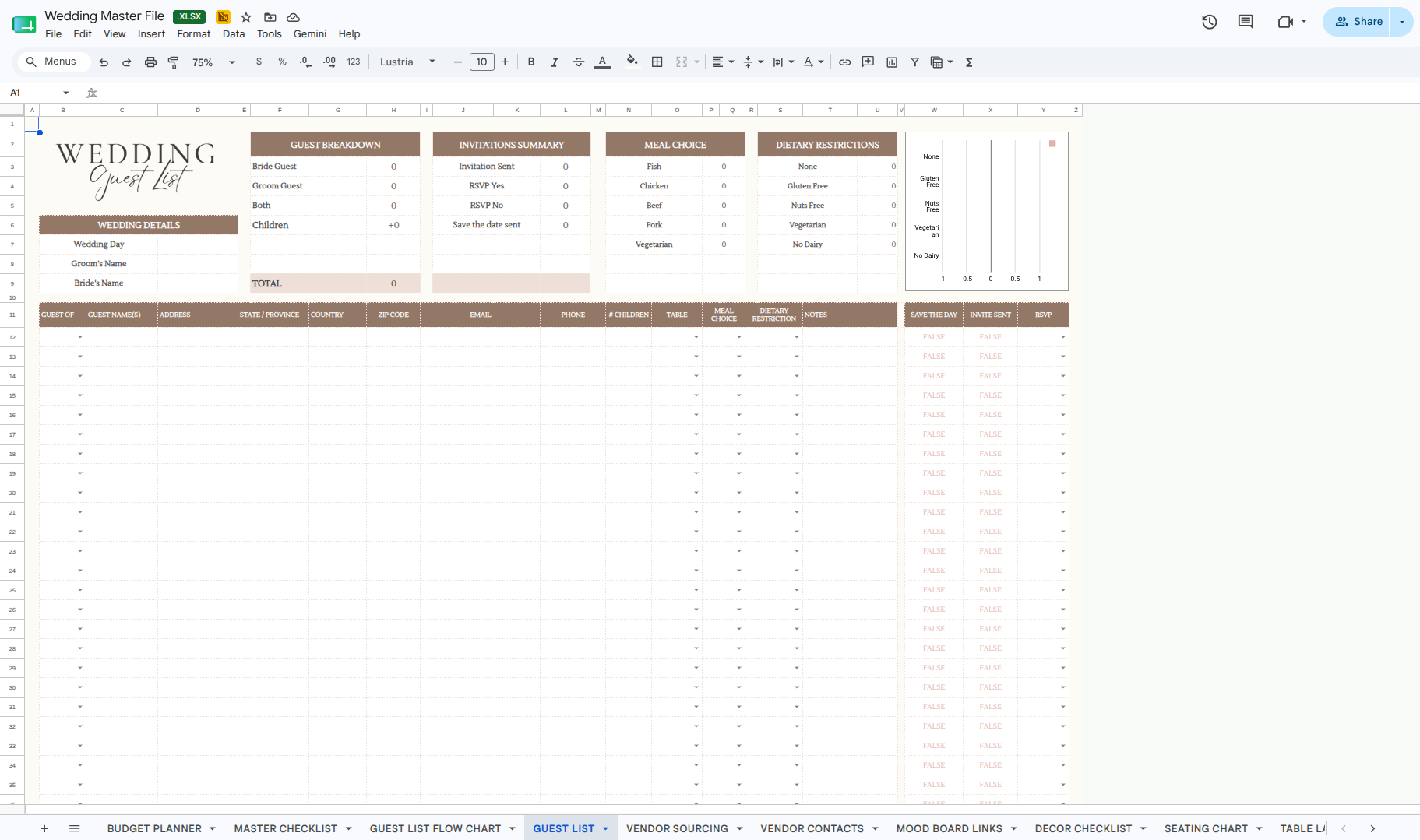Click the Meet camera icon
The height and width of the screenshot is (840, 1420).
pos(1285,22)
